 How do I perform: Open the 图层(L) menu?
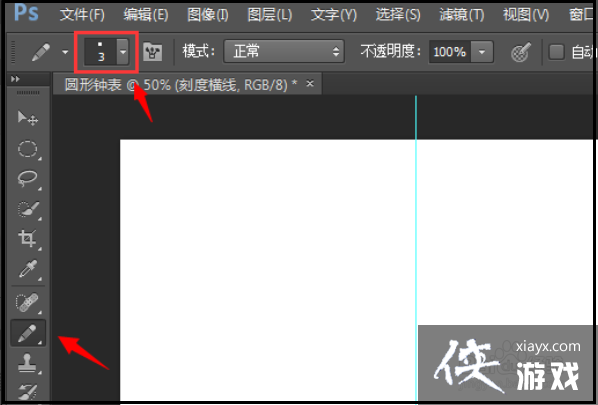click(270, 15)
